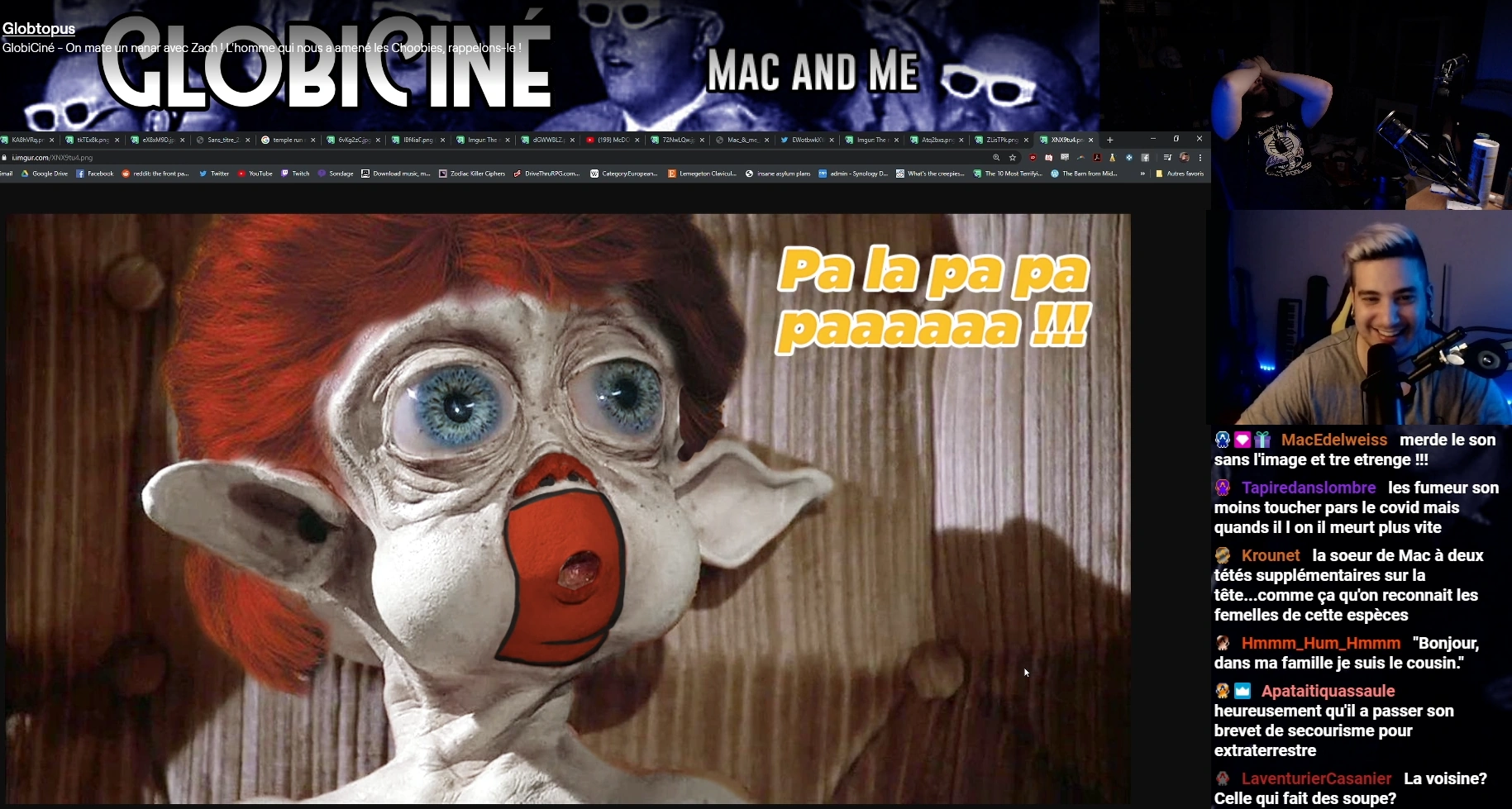
Task: Open the Facebook bookmark
Action: click(x=94, y=174)
